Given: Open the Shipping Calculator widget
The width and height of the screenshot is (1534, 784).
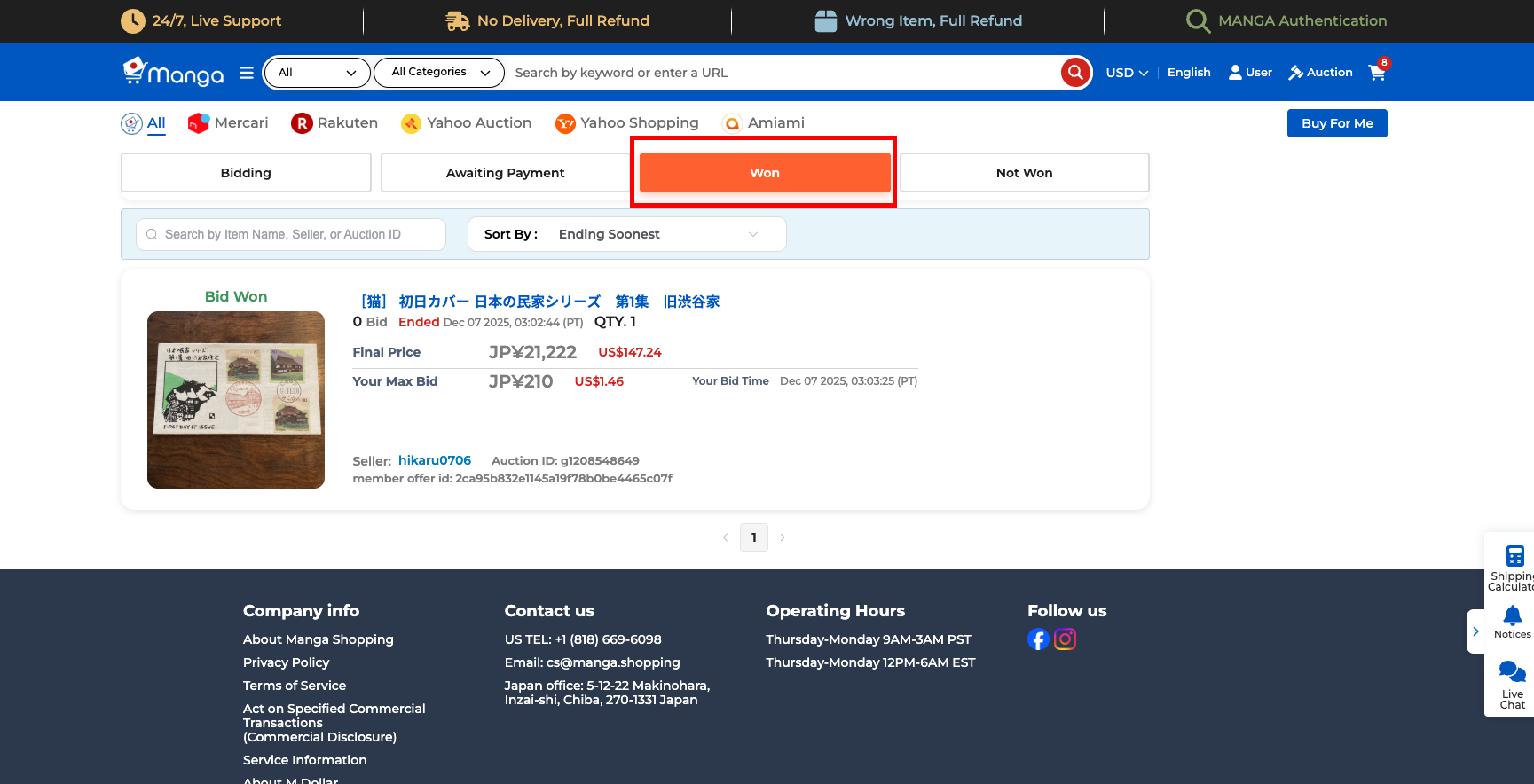Looking at the screenshot, I should tap(1514, 568).
